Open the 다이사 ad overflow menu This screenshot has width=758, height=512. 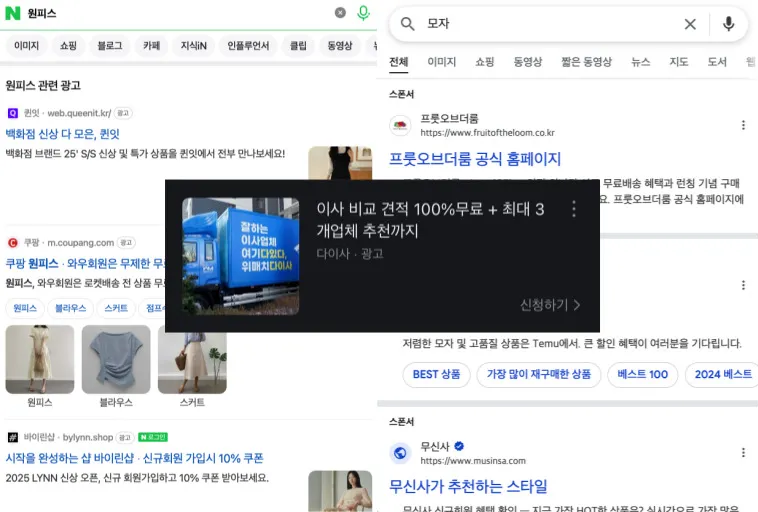(x=574, y=209)
